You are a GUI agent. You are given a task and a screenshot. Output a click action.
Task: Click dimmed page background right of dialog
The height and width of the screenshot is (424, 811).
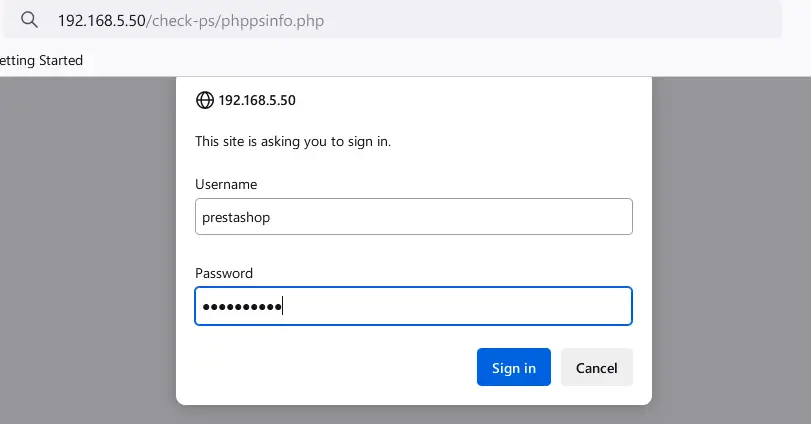pos(730,250)
